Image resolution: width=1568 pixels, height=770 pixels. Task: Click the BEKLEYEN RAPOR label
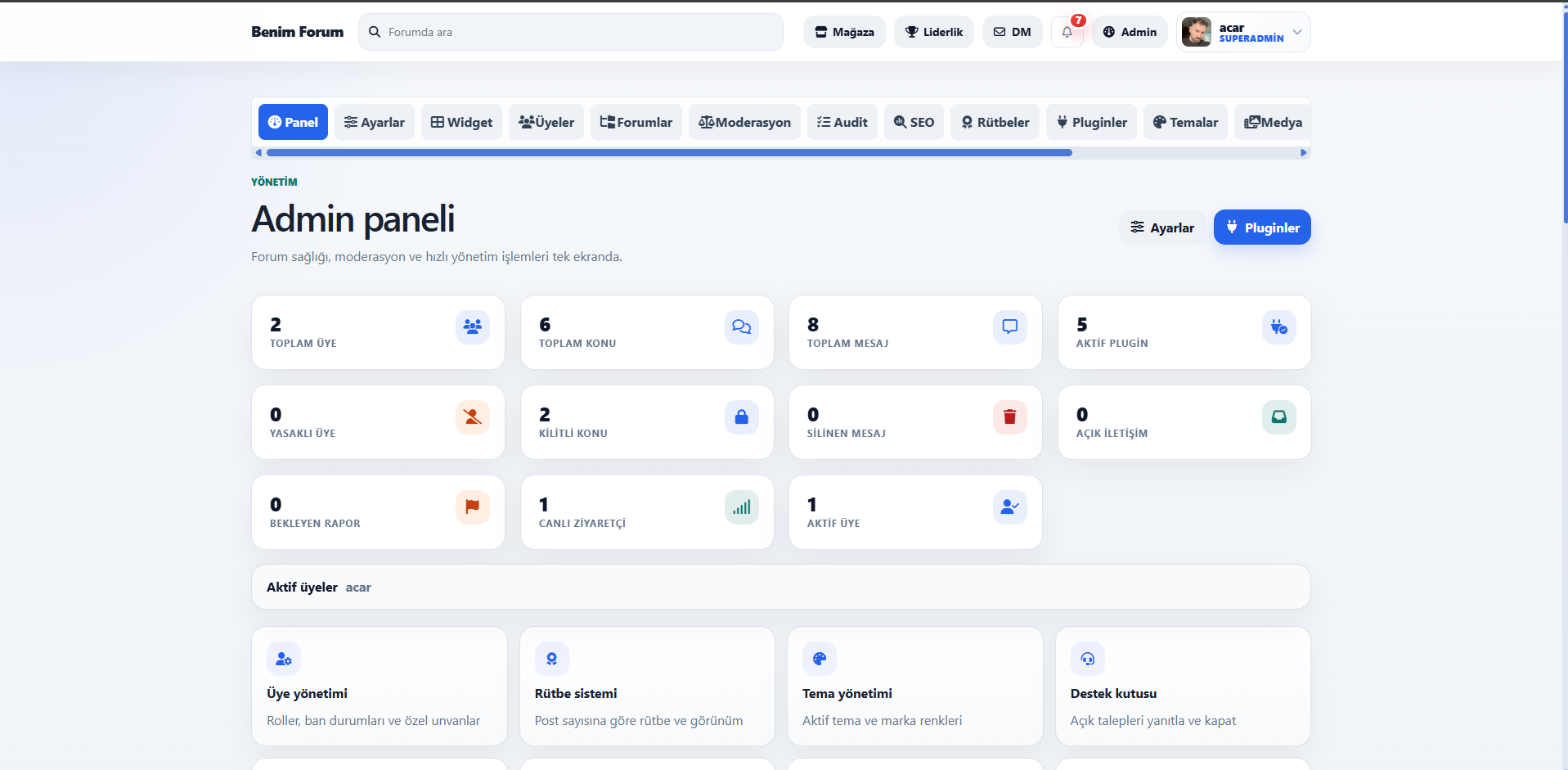[315, 524]
